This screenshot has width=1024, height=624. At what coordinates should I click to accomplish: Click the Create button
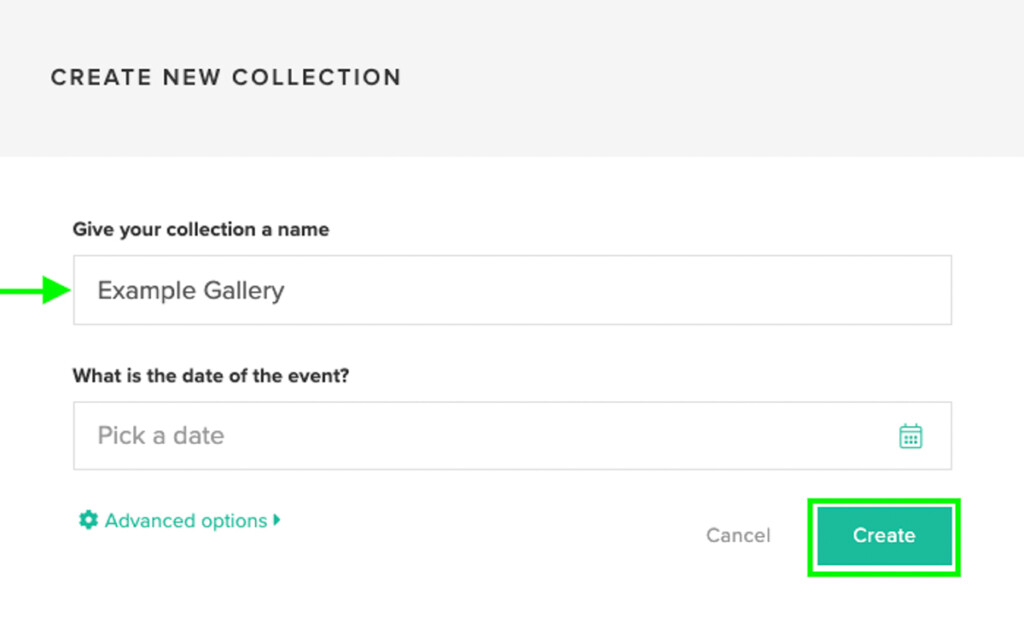[884, 536]
